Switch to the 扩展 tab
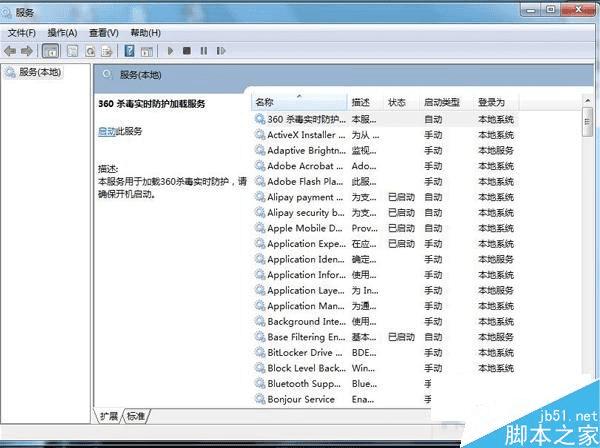 click(109, 416)
